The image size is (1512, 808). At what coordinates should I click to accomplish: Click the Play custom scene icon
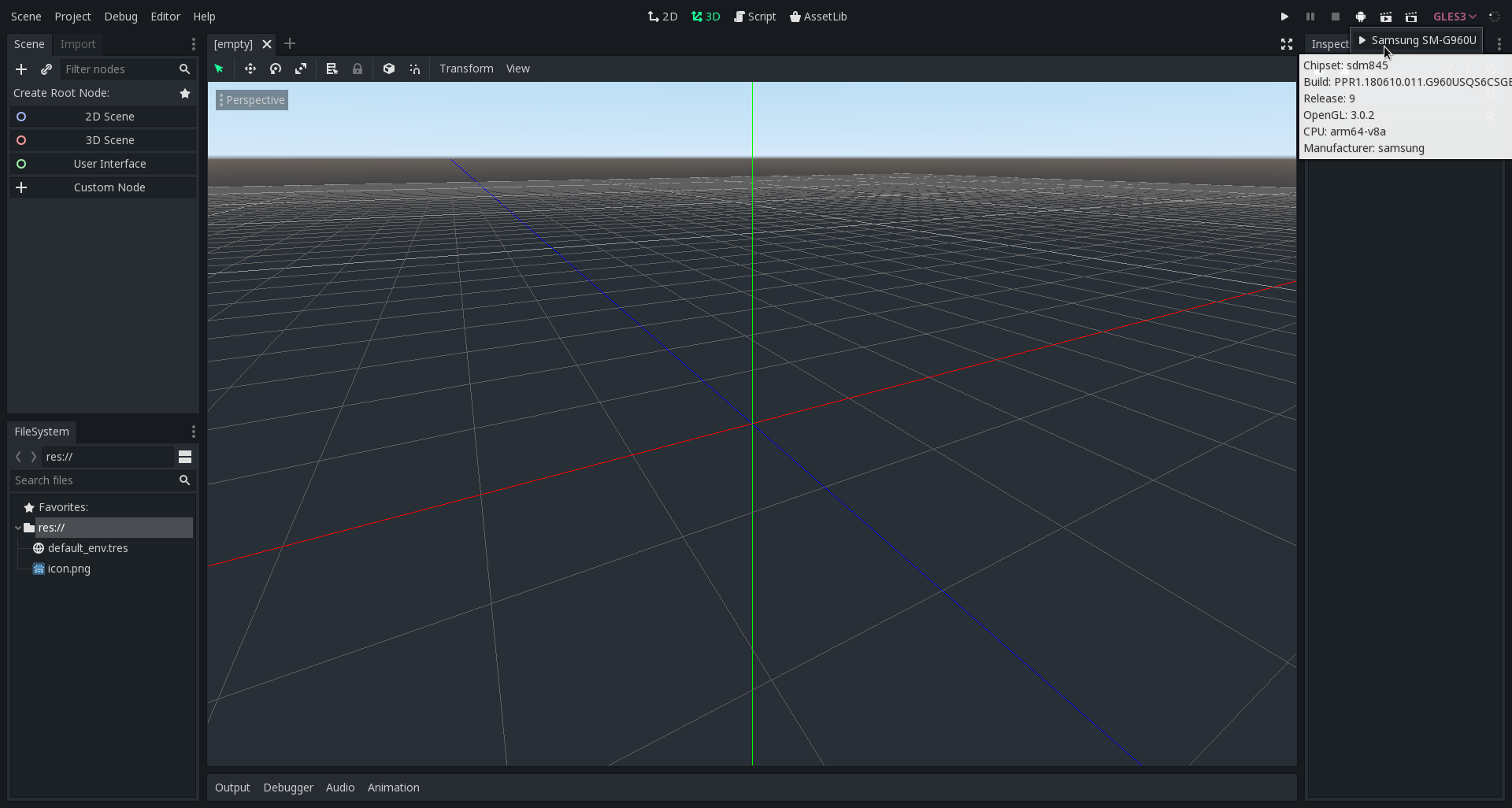click(1411, 17)
